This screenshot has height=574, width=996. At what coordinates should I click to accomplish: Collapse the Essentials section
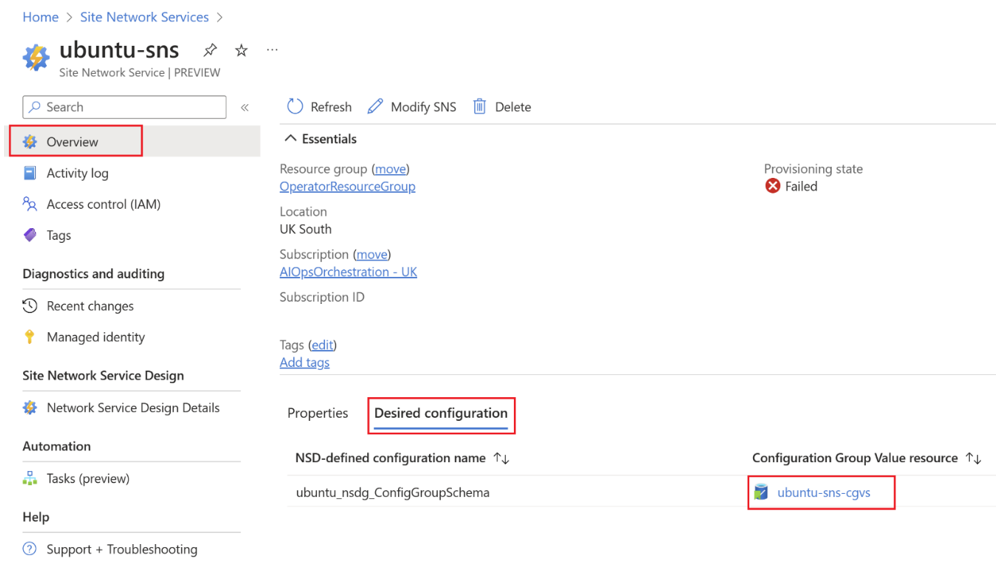click(291, 139)
